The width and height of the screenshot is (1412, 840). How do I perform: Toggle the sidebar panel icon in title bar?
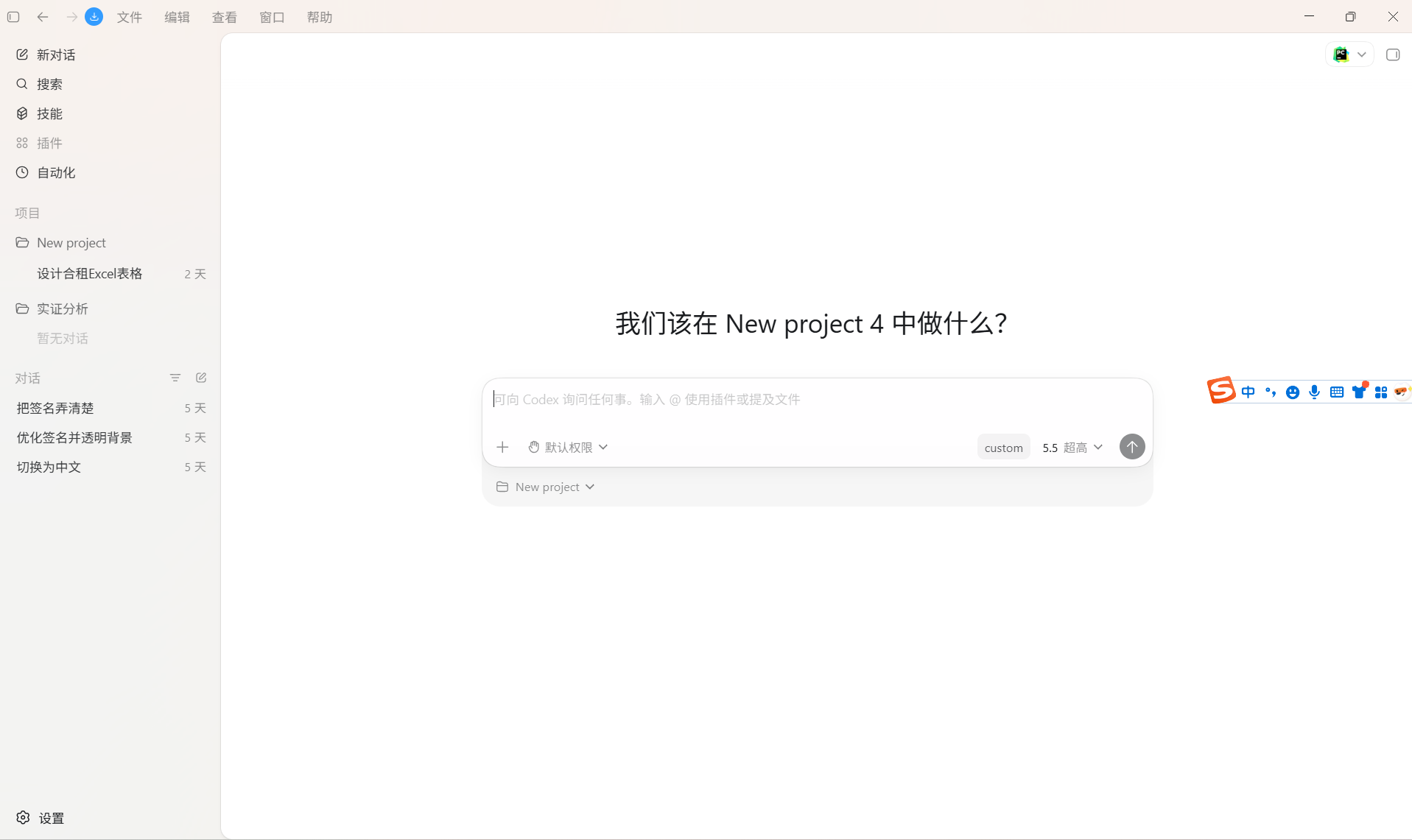(x=13, y=17)
